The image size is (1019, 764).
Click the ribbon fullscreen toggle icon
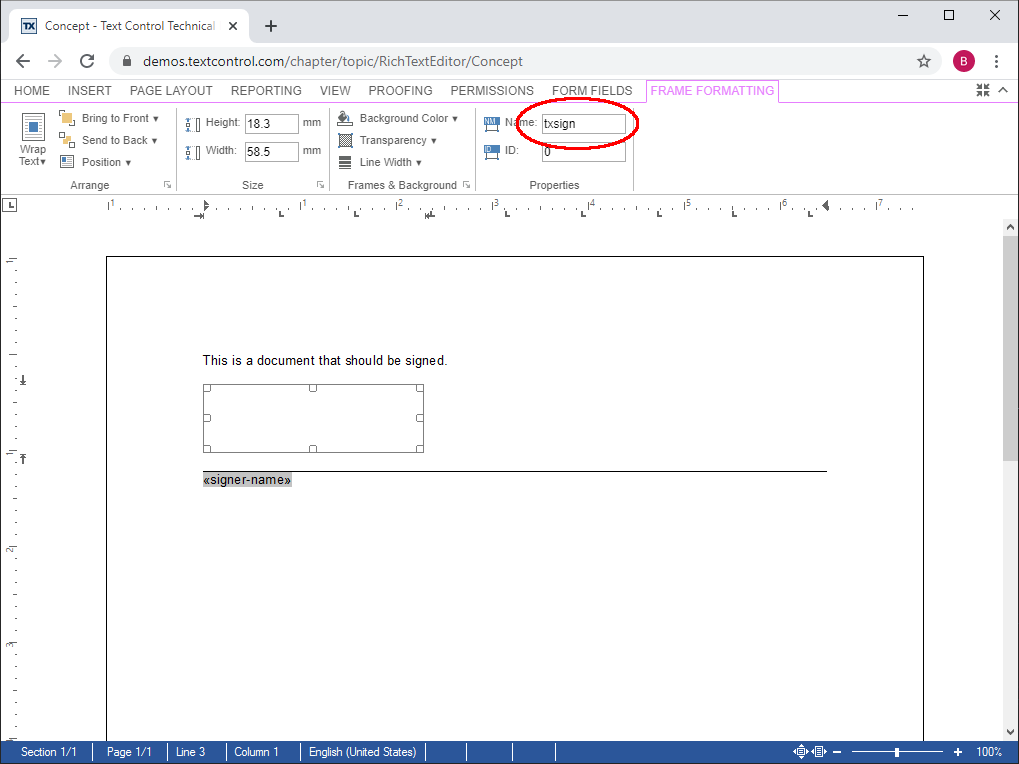(983, 90)
